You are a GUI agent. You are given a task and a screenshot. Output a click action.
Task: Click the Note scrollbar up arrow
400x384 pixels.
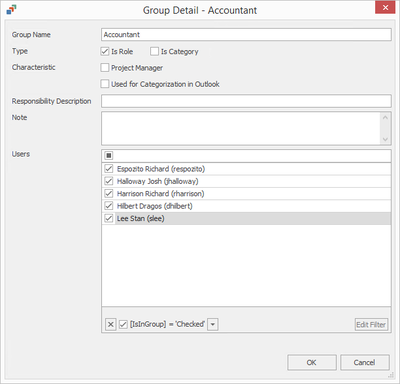385,117
